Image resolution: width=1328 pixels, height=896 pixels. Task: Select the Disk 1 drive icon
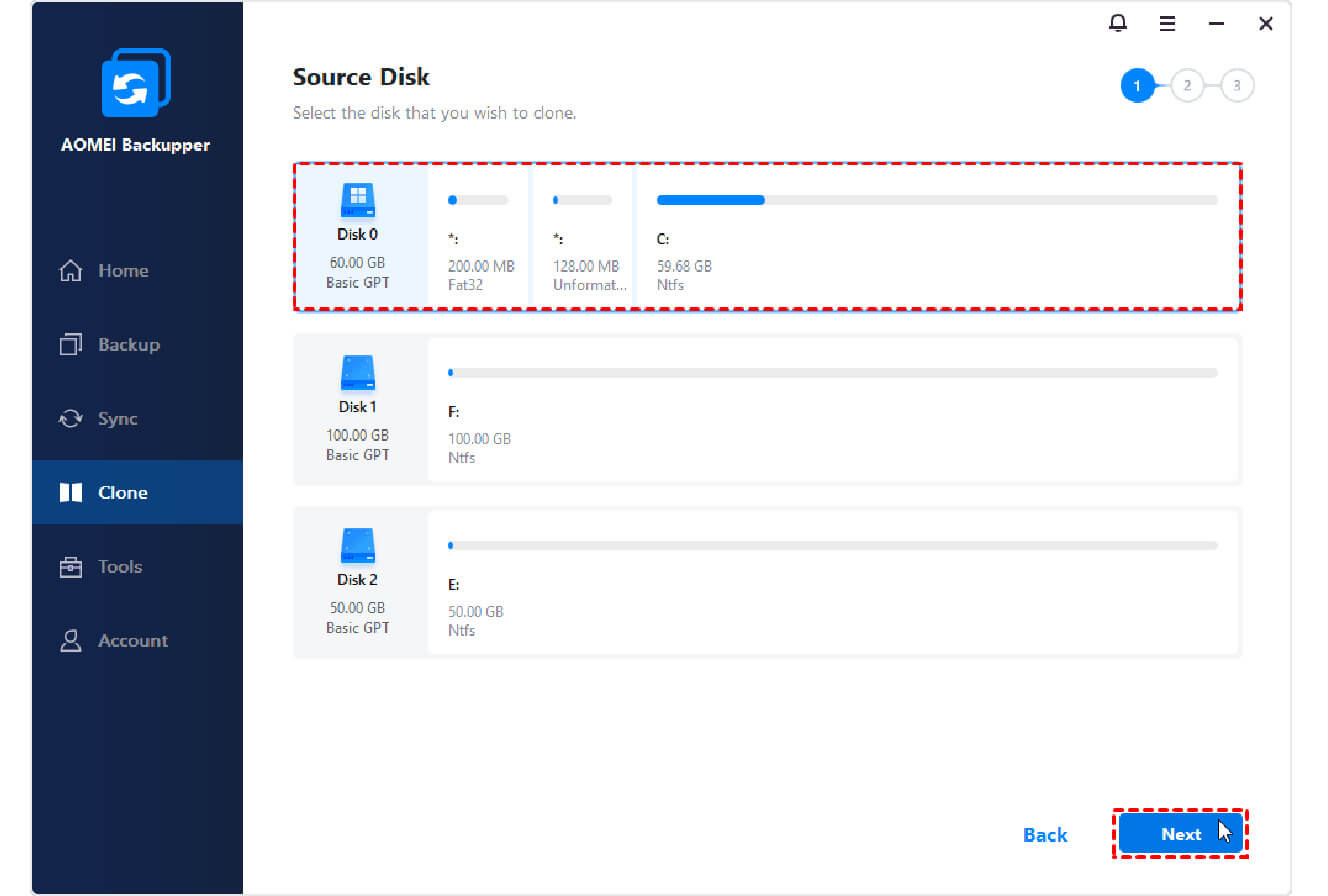click(x=358, y=373)
